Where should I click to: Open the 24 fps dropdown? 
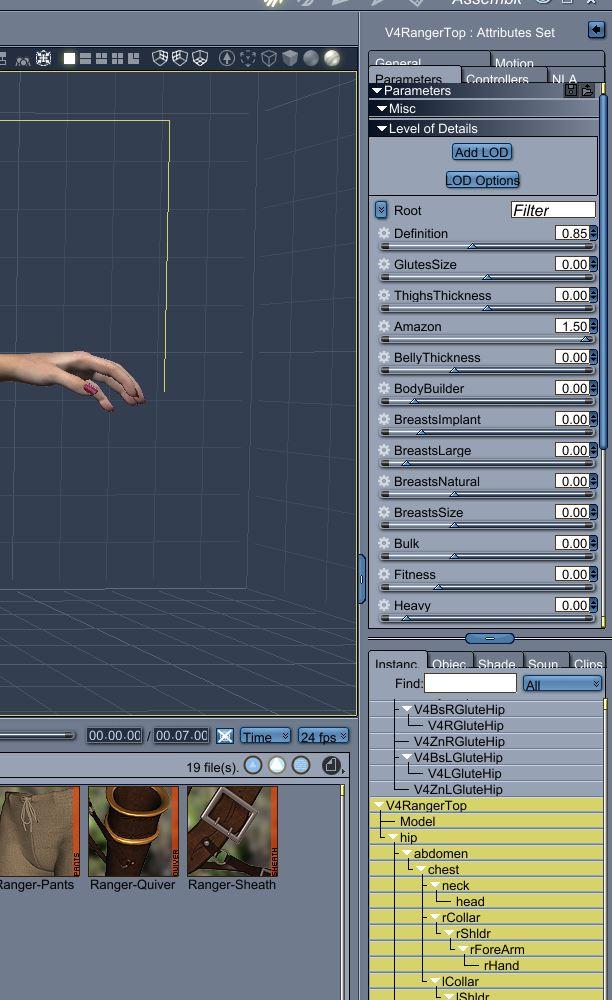pos(323,736)
